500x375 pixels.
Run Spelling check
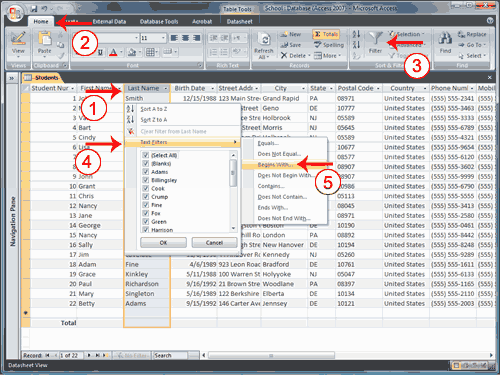pos(329,45)
